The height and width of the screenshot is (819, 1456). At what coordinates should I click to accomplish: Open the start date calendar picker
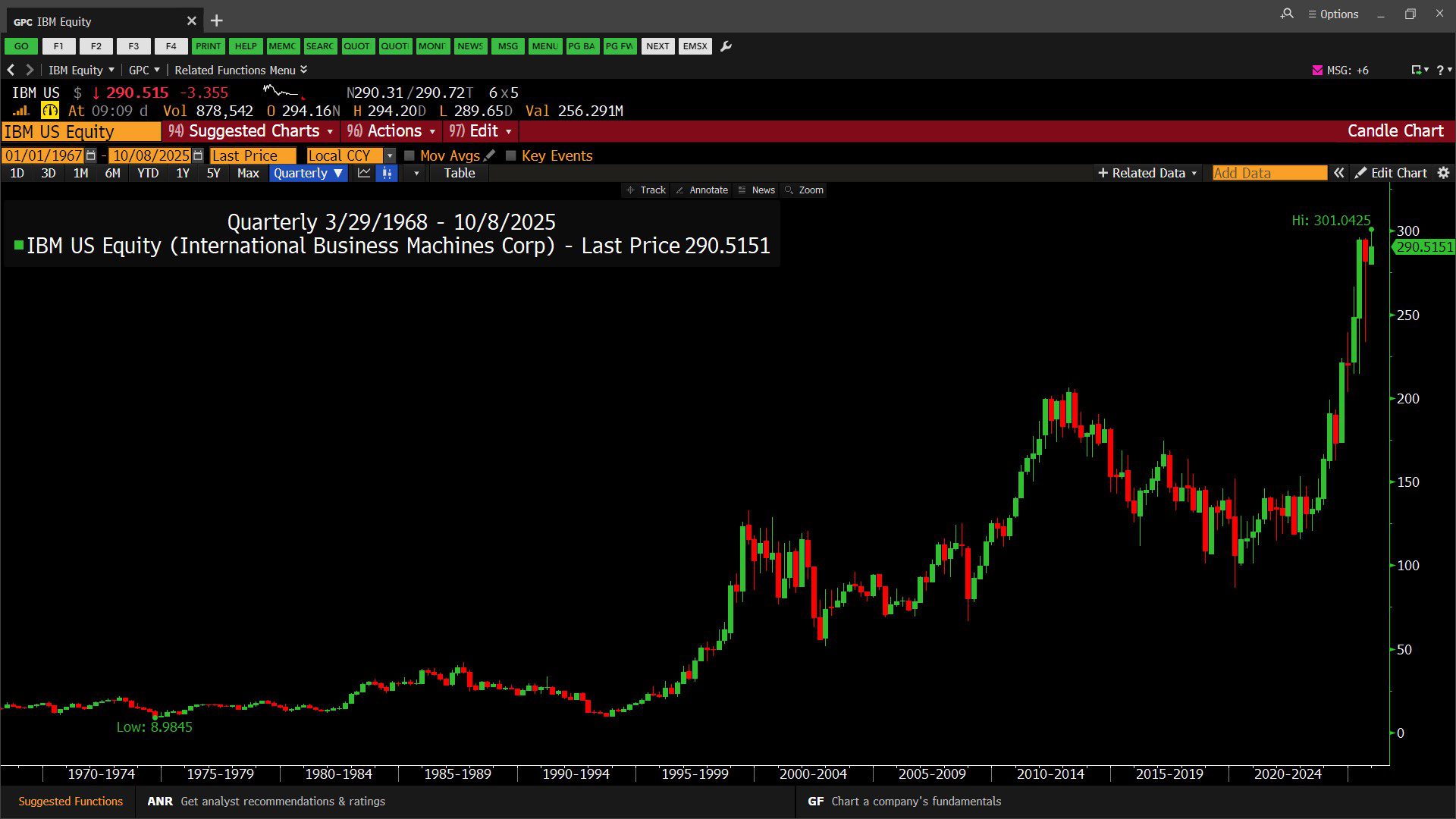(91, 155)
